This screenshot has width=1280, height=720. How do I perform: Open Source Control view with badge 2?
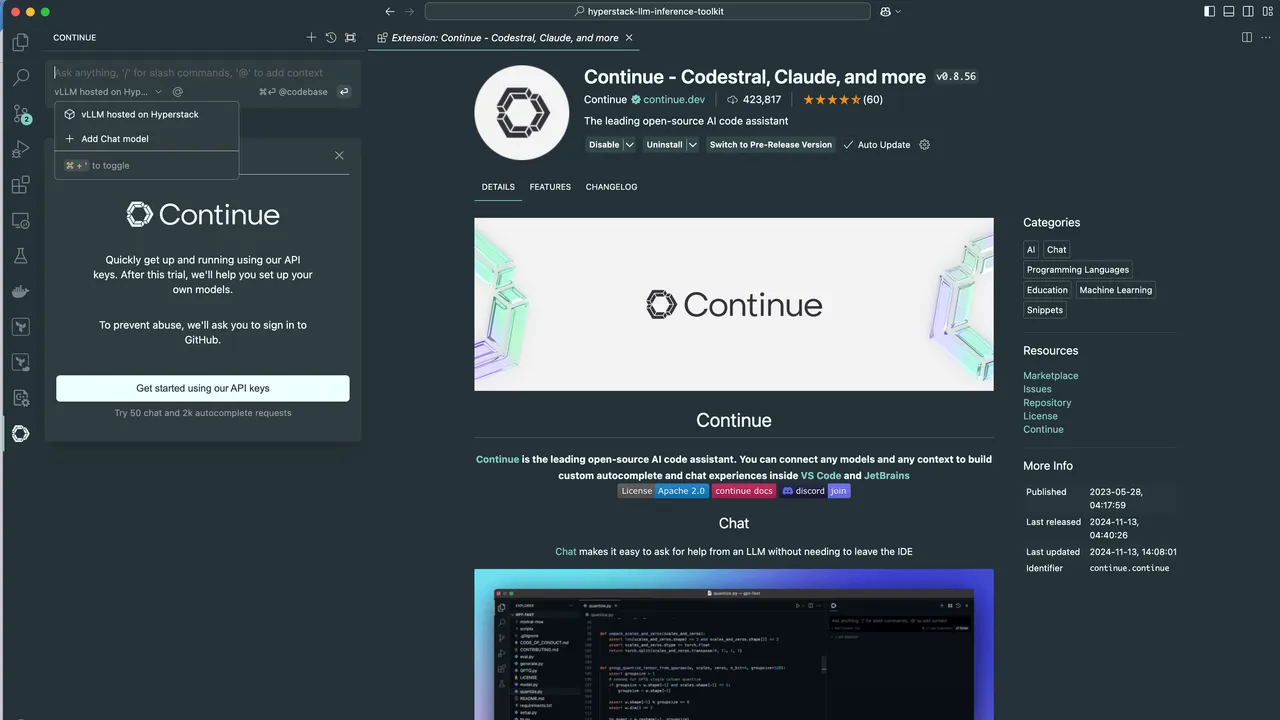tap(20, 114)
